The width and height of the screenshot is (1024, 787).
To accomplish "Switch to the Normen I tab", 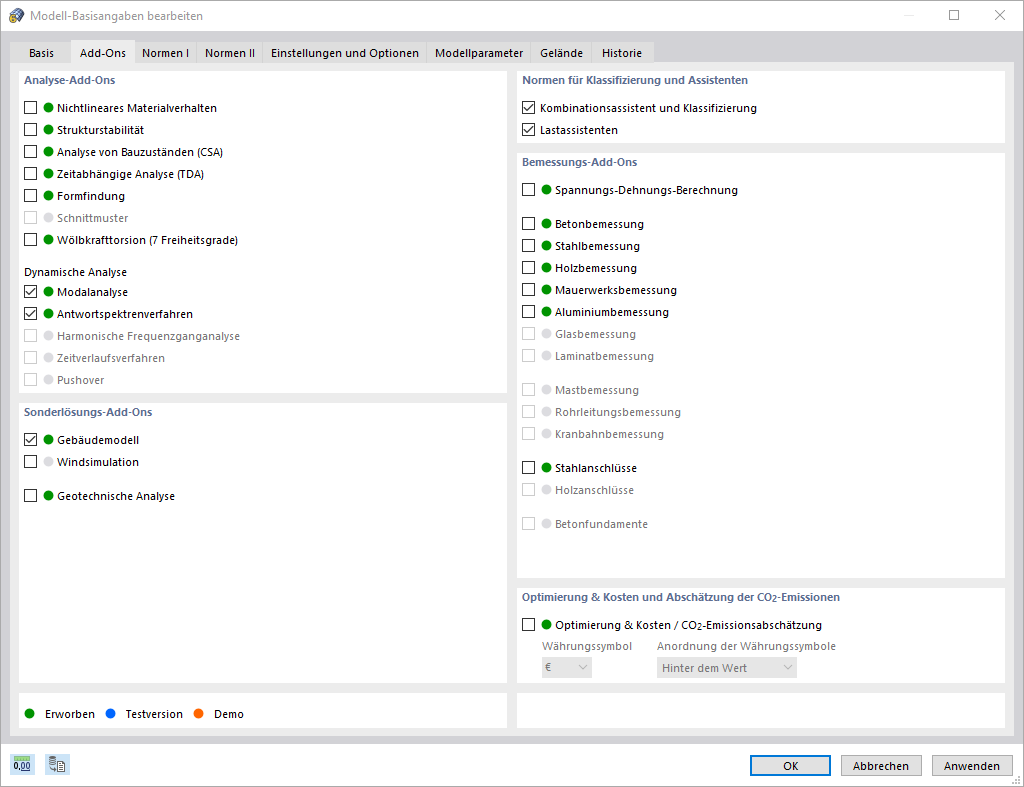I will click(165, 53).
